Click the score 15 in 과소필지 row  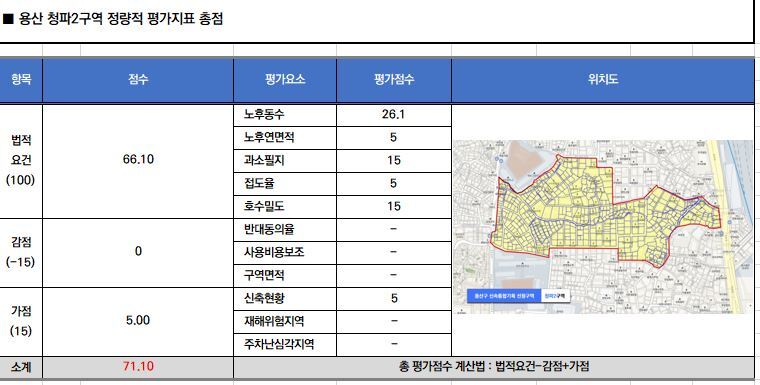(394, 161)
